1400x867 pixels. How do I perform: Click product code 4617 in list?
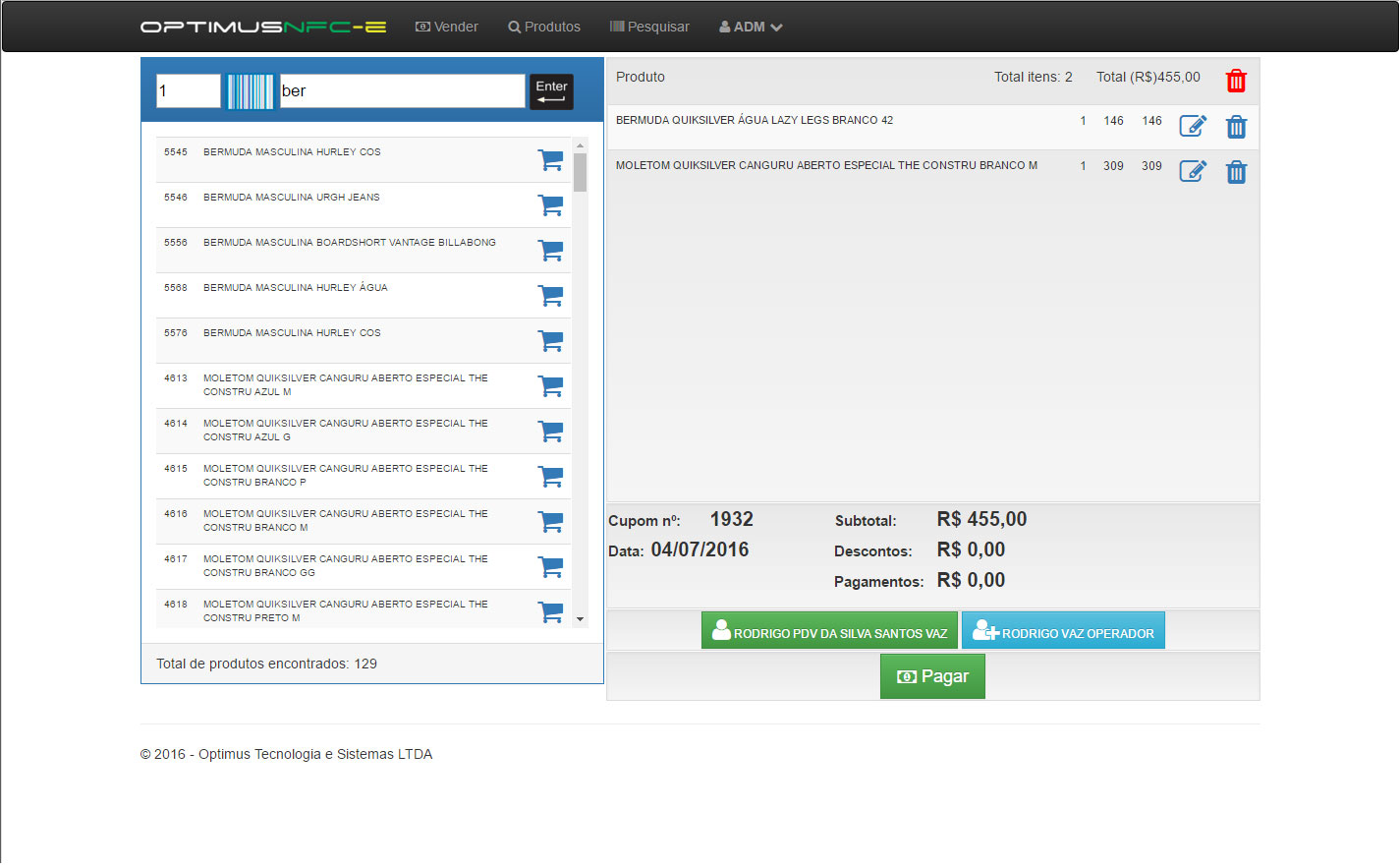[176, 559]
